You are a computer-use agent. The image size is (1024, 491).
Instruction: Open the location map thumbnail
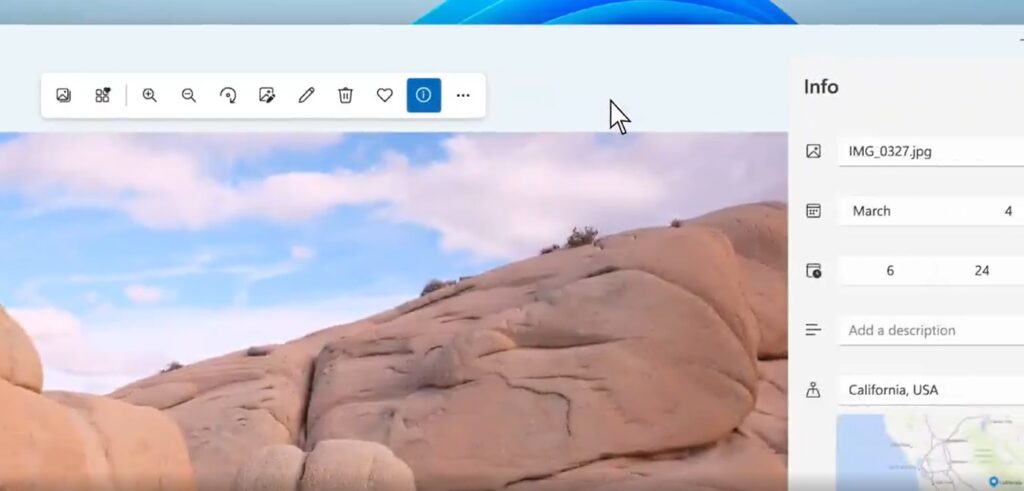coord(930,452)
